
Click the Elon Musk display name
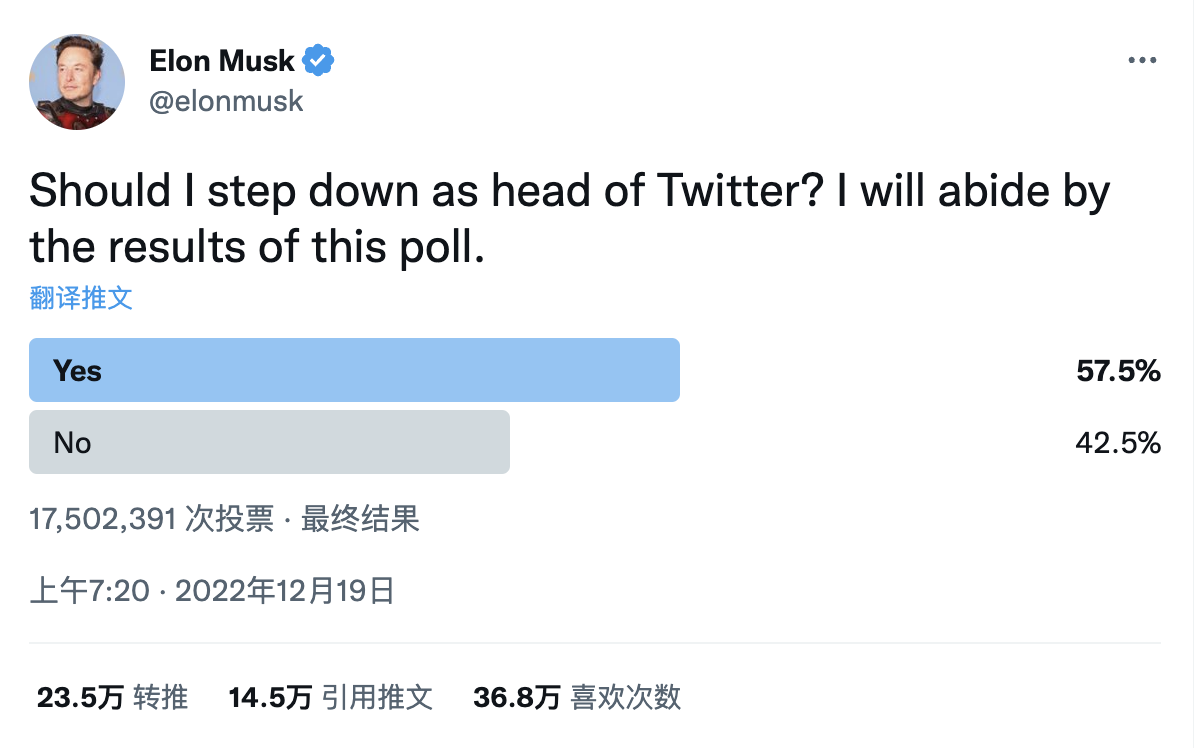pyautogui.click(x=222, y=61)
